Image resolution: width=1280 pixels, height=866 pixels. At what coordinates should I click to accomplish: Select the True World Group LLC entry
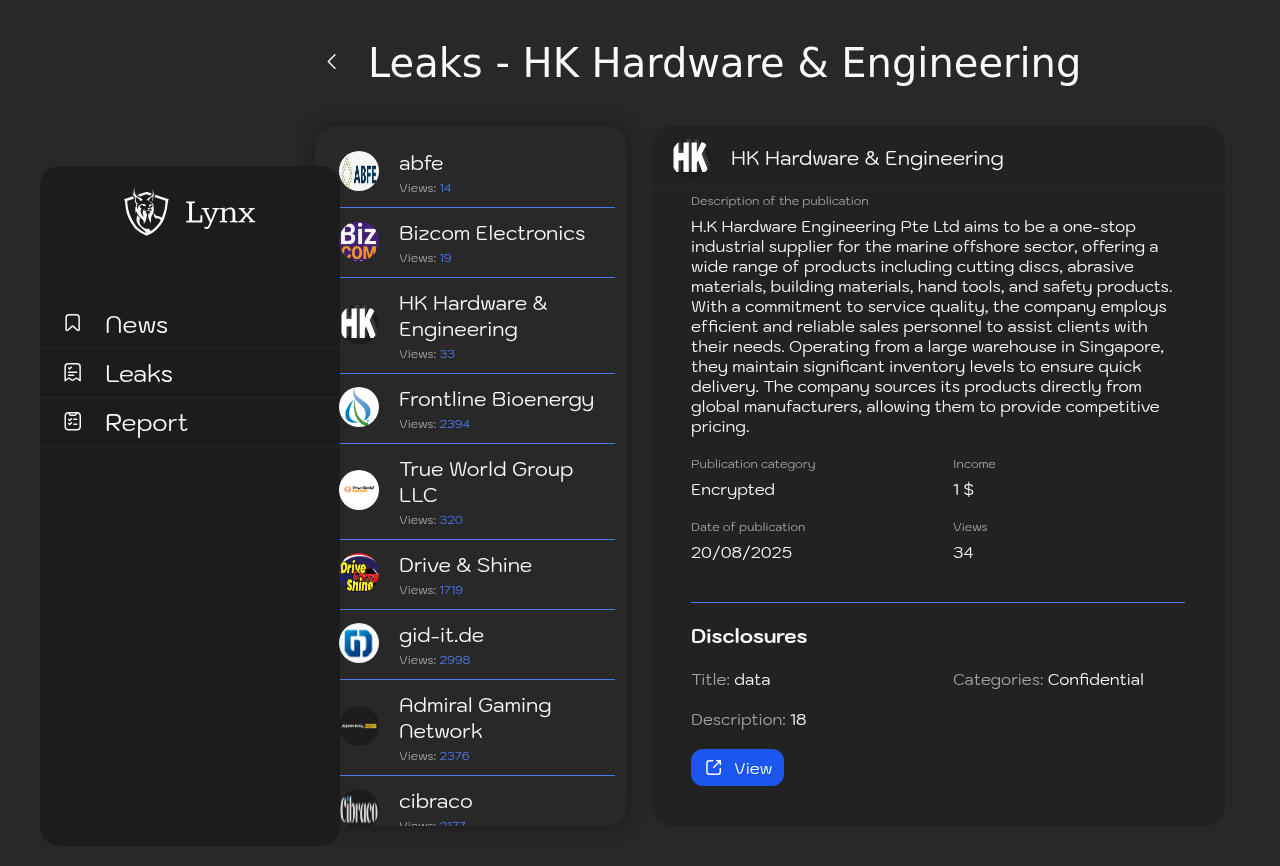click(x=477, y=492)
